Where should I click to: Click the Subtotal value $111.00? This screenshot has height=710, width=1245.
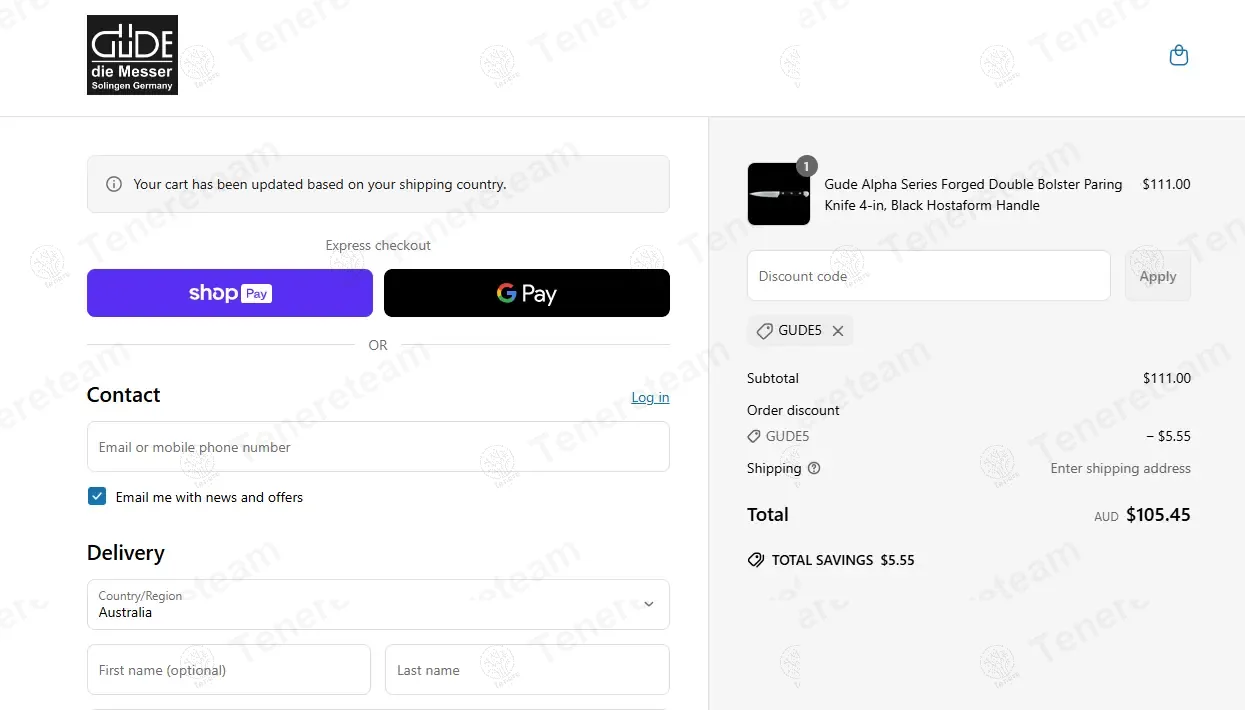pyautogui.click(x=1167, y=378)
